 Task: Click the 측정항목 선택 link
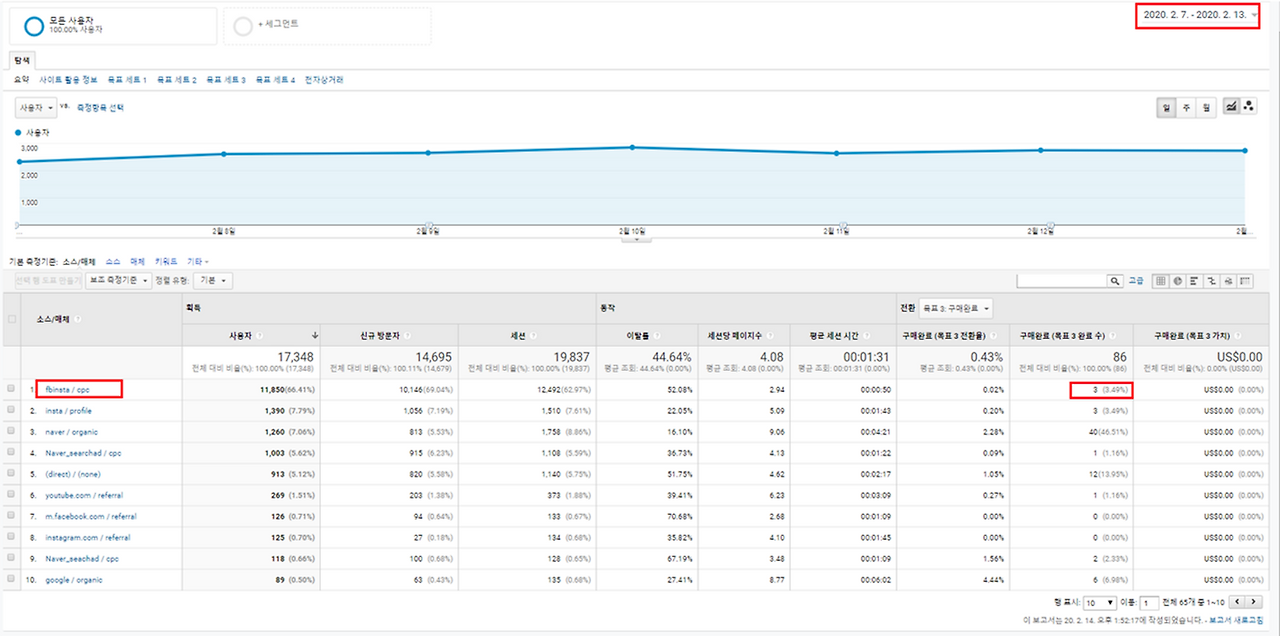pos(100,107)
